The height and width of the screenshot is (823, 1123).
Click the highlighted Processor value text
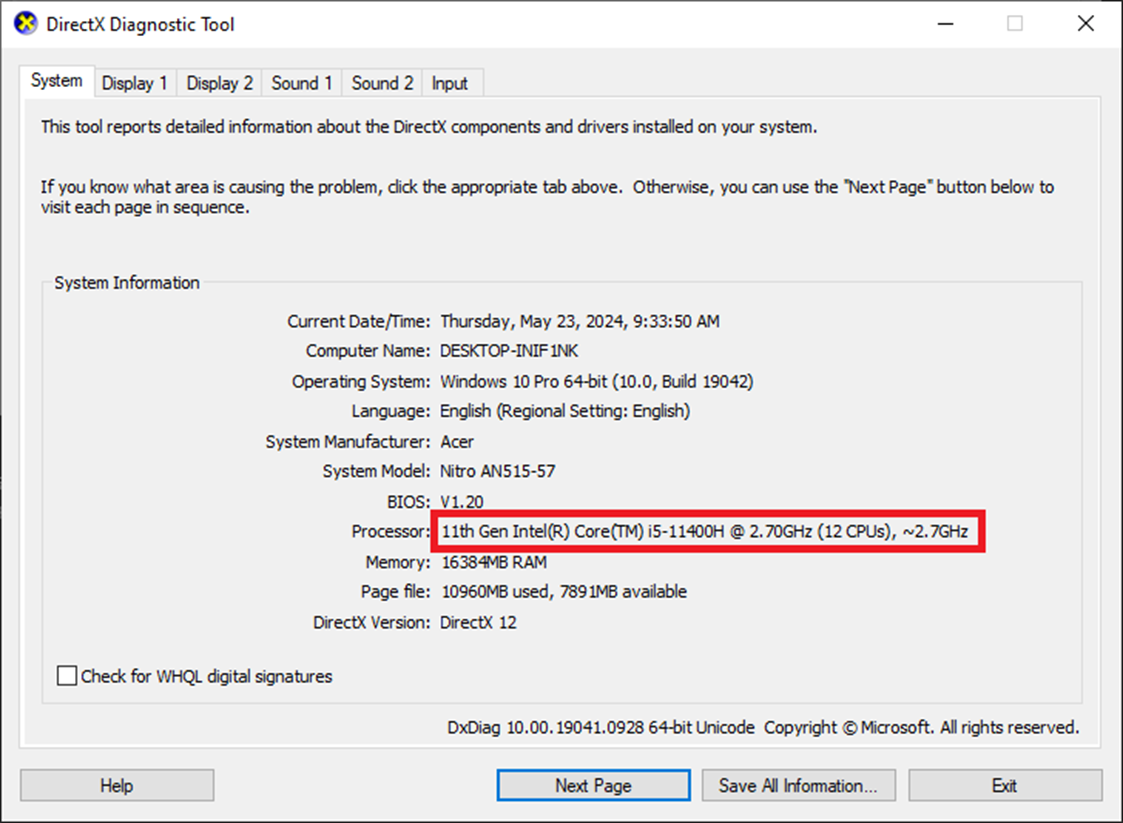click(704, 532)
